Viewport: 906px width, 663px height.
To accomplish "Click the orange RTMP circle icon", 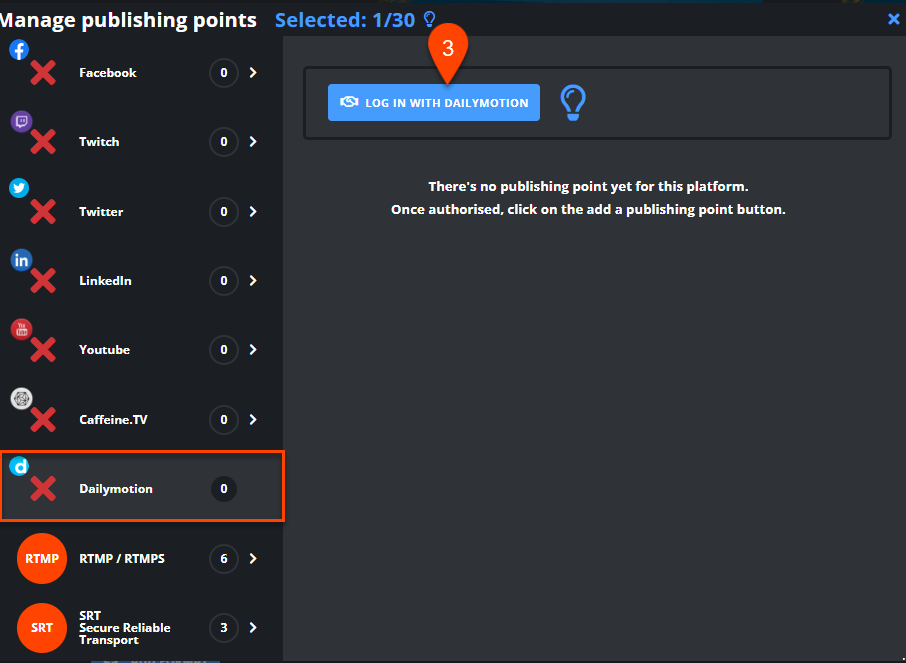I will click(x=42, y=558).
